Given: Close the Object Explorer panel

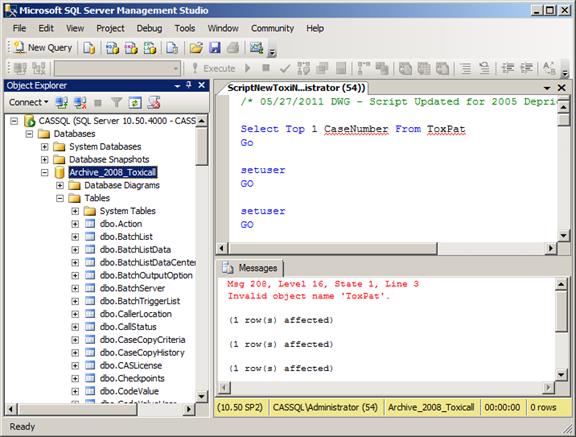Looking at the screenshot, I should click(x=201, y=85).
